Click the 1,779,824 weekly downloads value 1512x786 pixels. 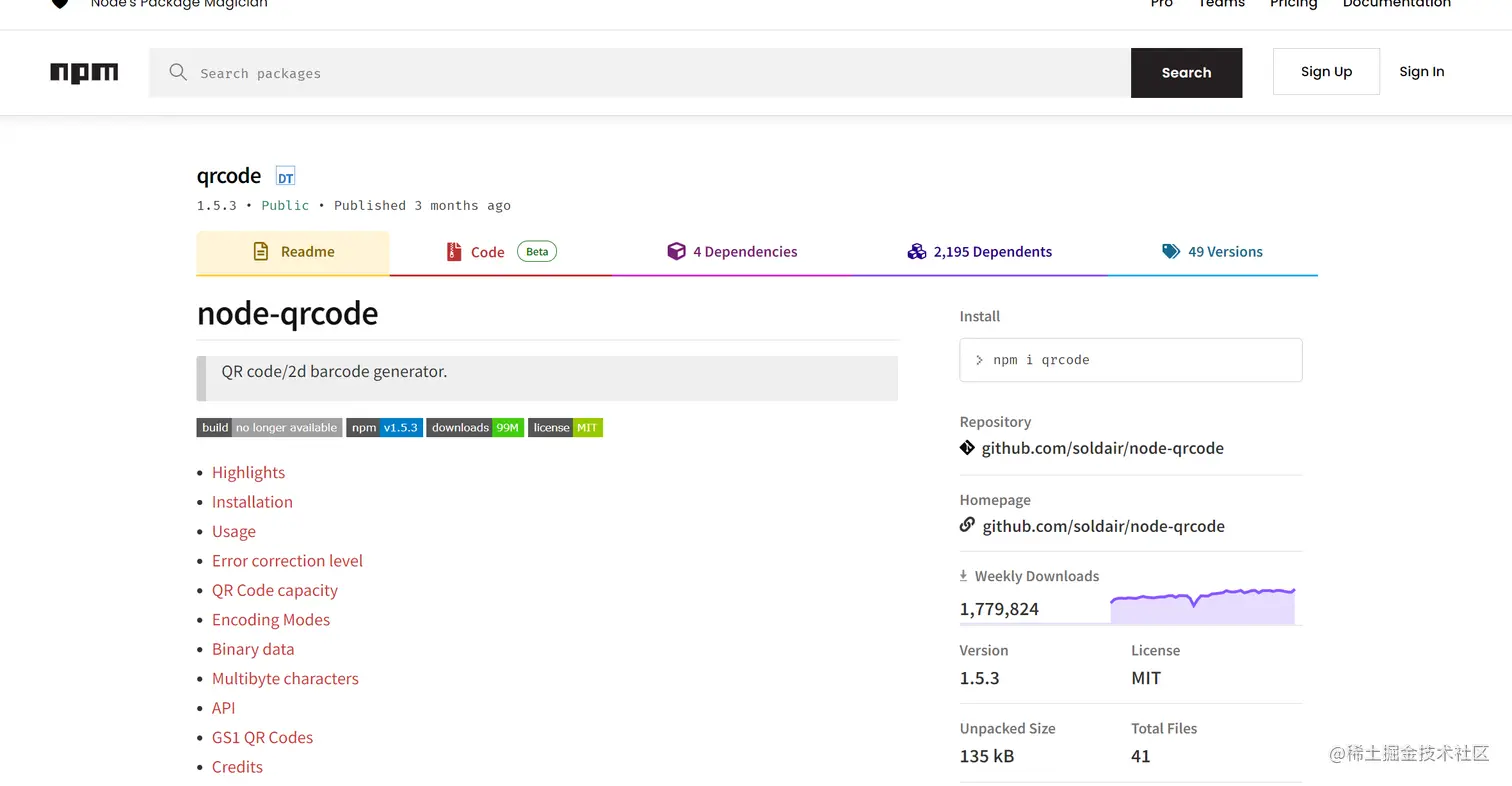[999, 609]
